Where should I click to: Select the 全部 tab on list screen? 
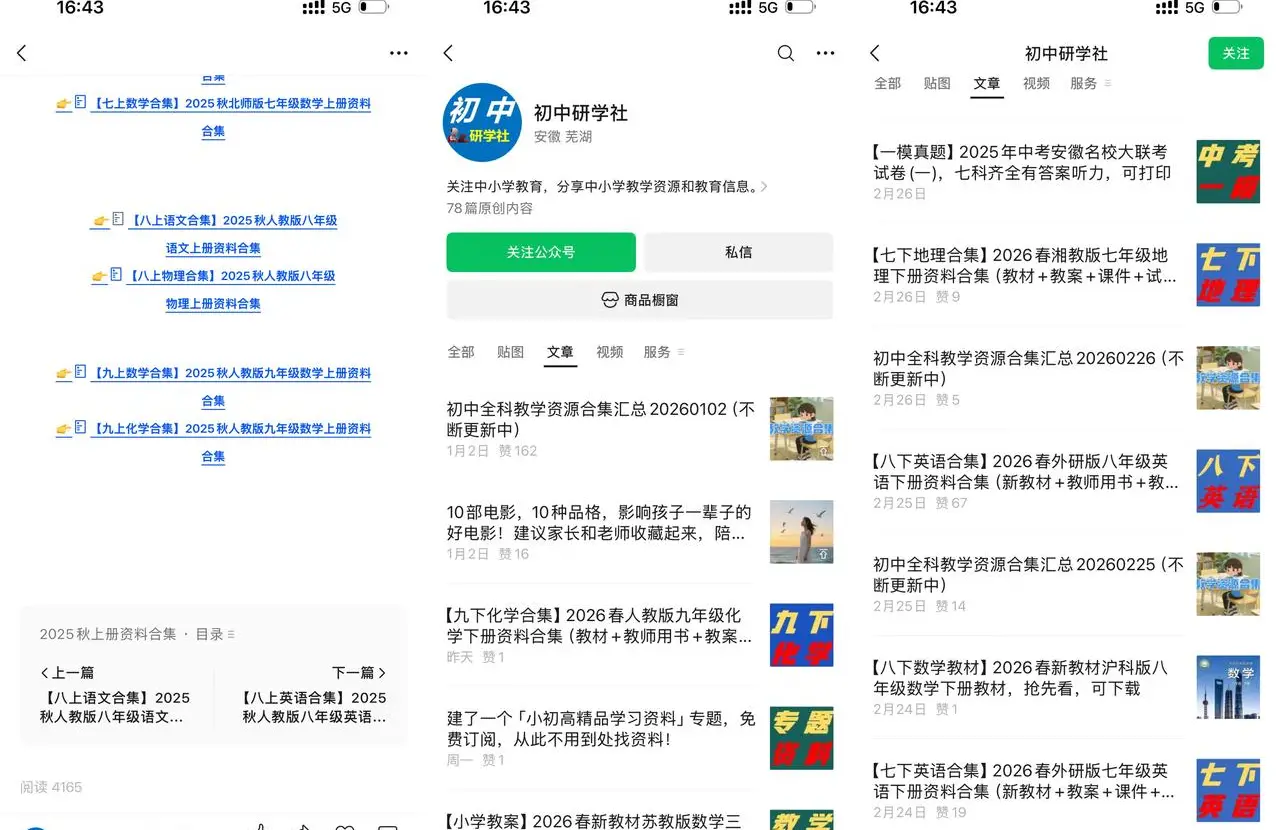(888, 83)
